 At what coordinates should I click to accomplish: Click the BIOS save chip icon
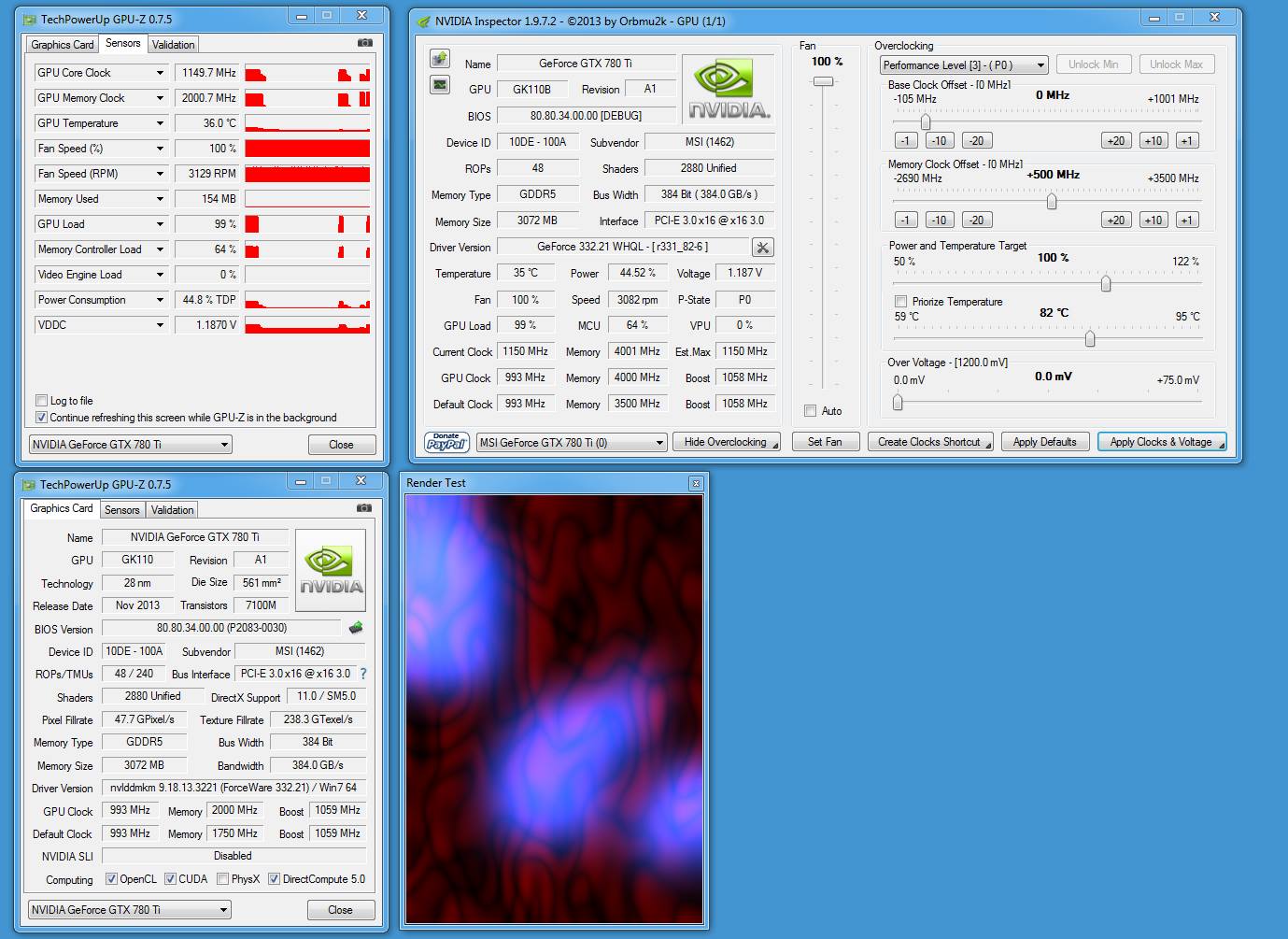click(356, 628)
